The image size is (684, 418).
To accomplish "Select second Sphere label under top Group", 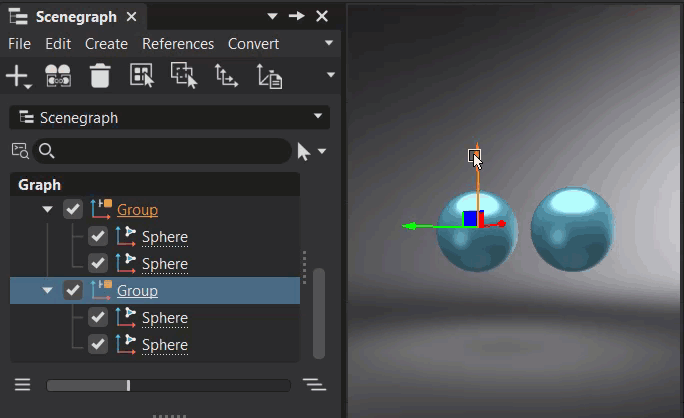I will pos(165,264).
